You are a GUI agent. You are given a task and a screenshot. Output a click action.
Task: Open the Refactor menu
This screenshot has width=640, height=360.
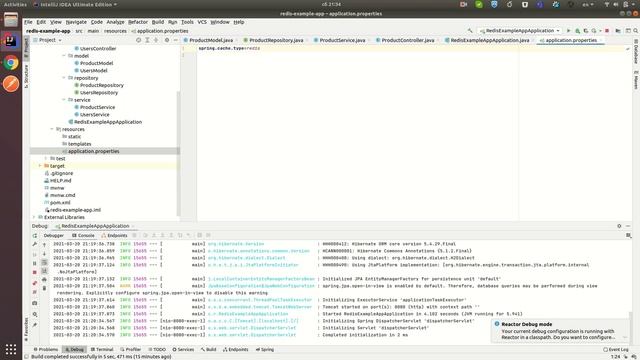(138, 22)
